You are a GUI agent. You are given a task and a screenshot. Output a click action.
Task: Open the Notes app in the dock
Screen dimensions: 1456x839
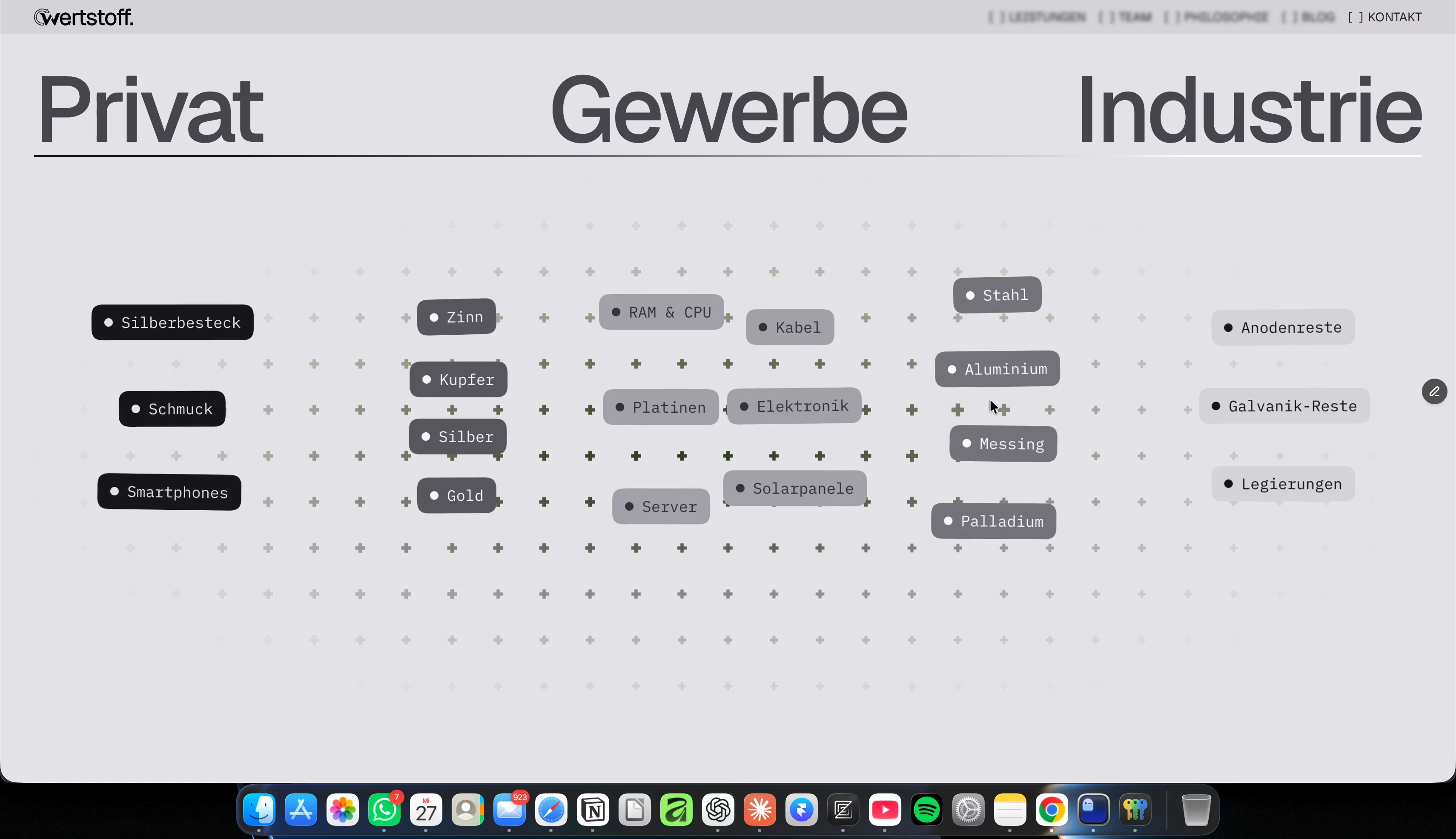point(1010,810)
